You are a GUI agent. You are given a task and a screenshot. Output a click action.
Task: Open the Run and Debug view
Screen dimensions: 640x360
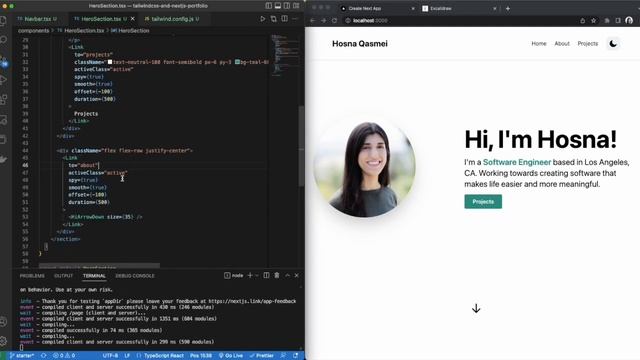tap(3, 80)
